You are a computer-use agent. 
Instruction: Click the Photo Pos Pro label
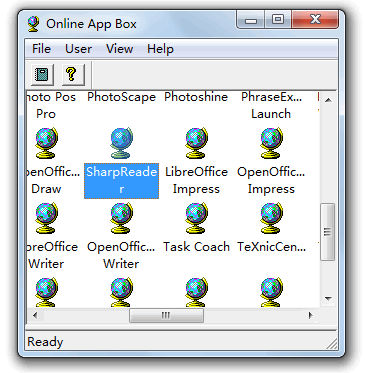pyautogui.click(x=51, y=105)
